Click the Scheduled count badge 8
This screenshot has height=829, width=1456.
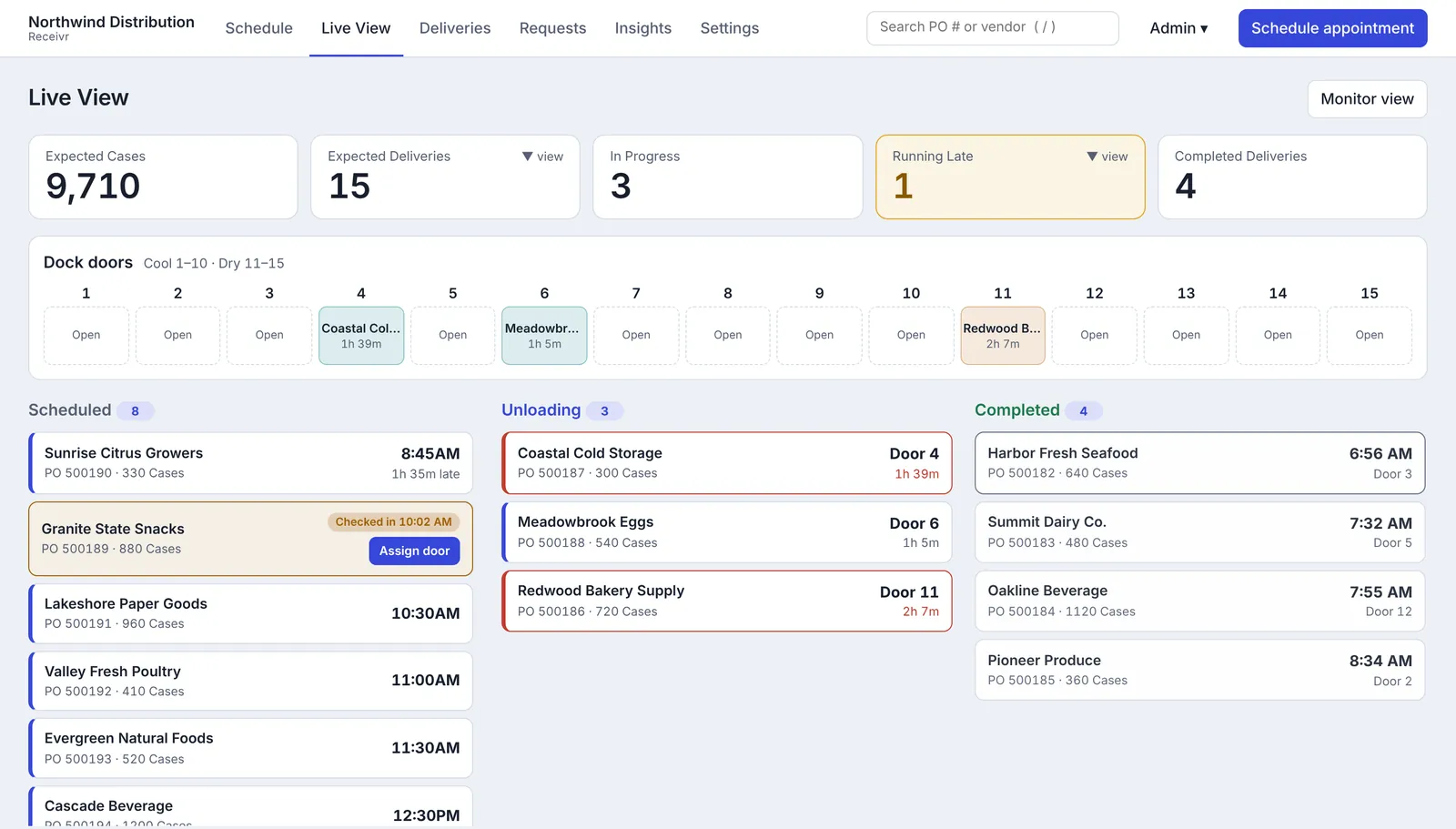coord(135,411)
